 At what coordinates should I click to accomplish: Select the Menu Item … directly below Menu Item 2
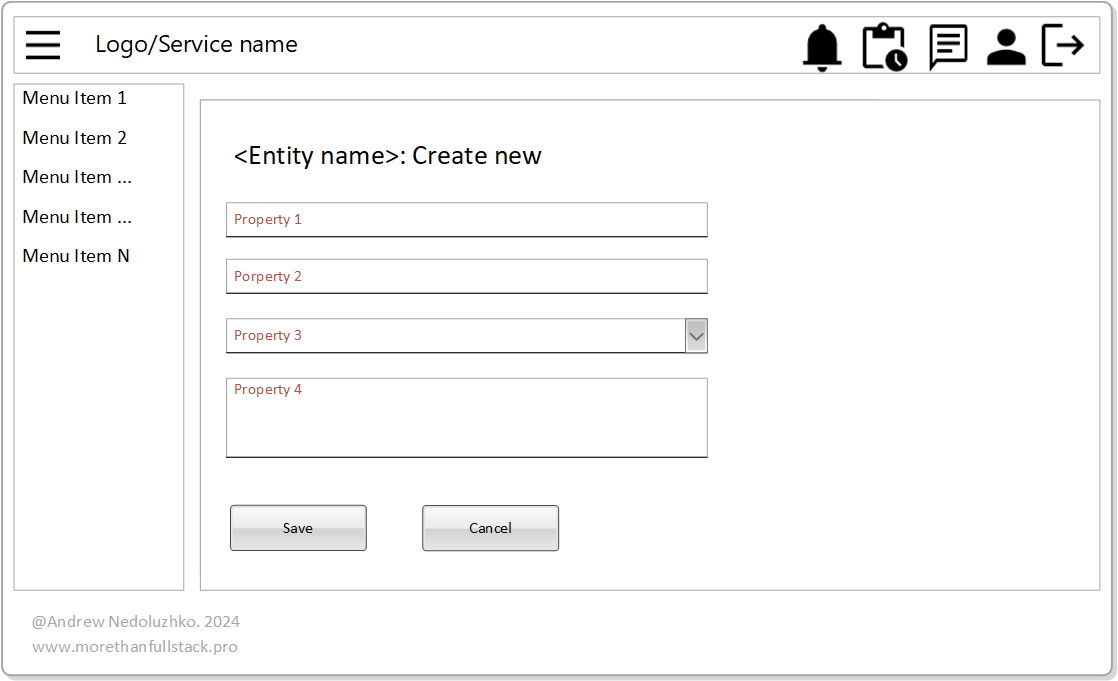pos(77,177)
